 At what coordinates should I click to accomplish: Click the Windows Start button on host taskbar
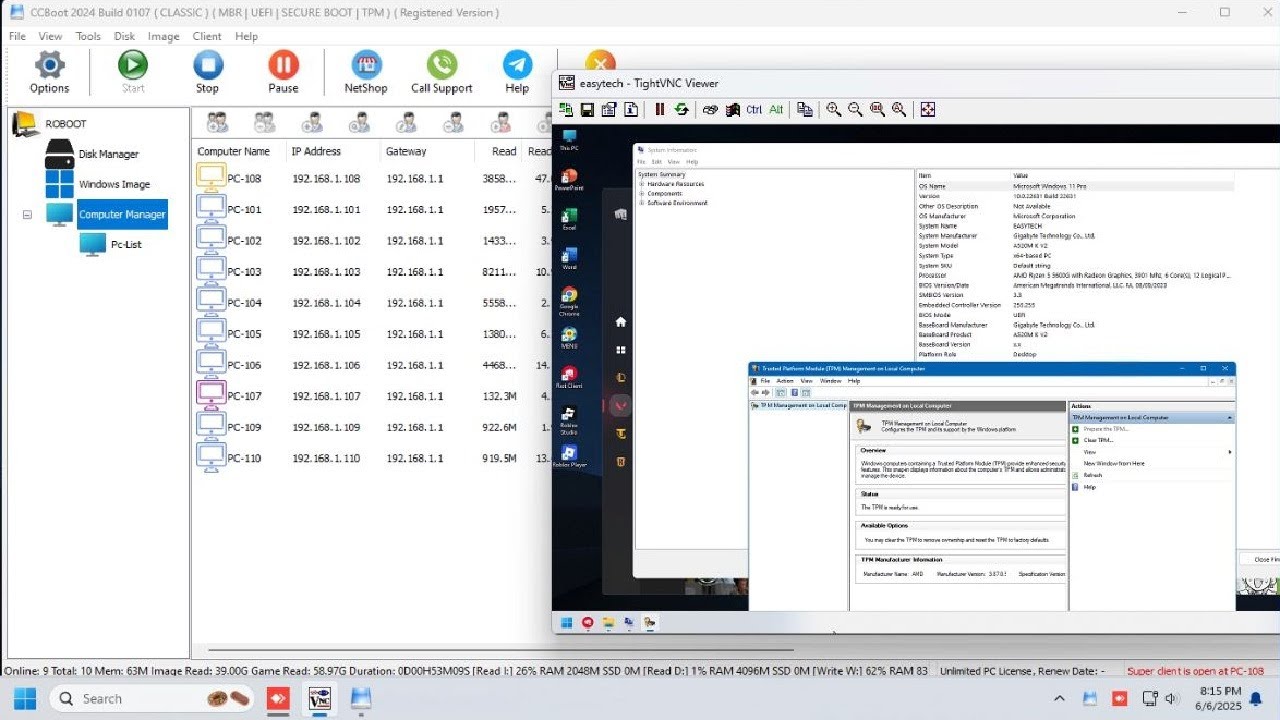pos(25,698)
